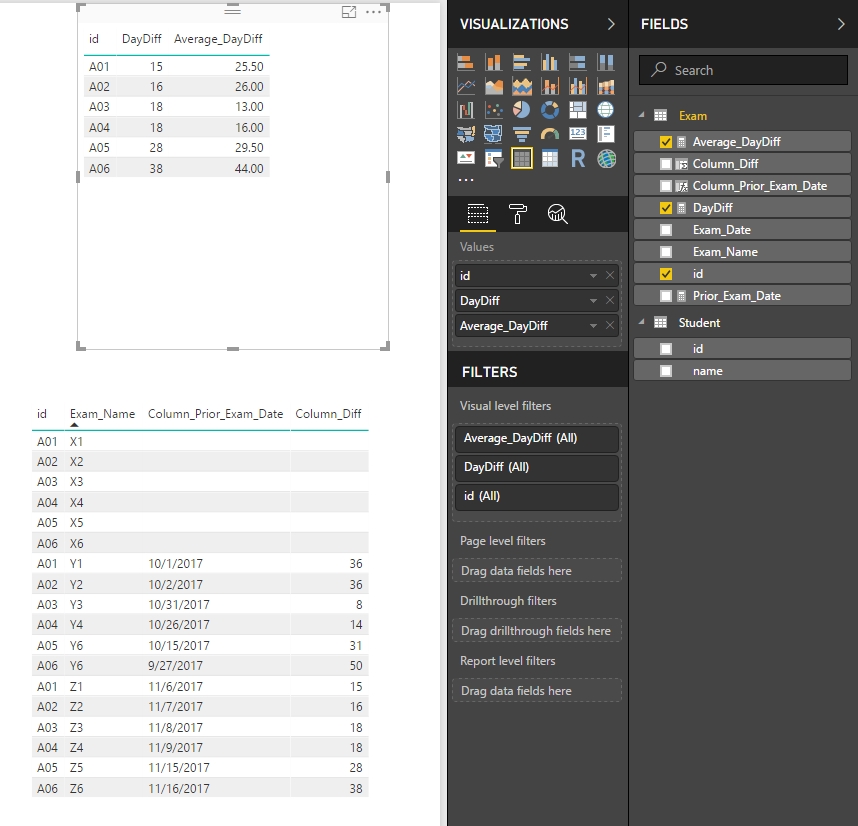The height and width of the screenshot is (826, 858).
Task: Open More options on table visual
Action: [373, 12]
